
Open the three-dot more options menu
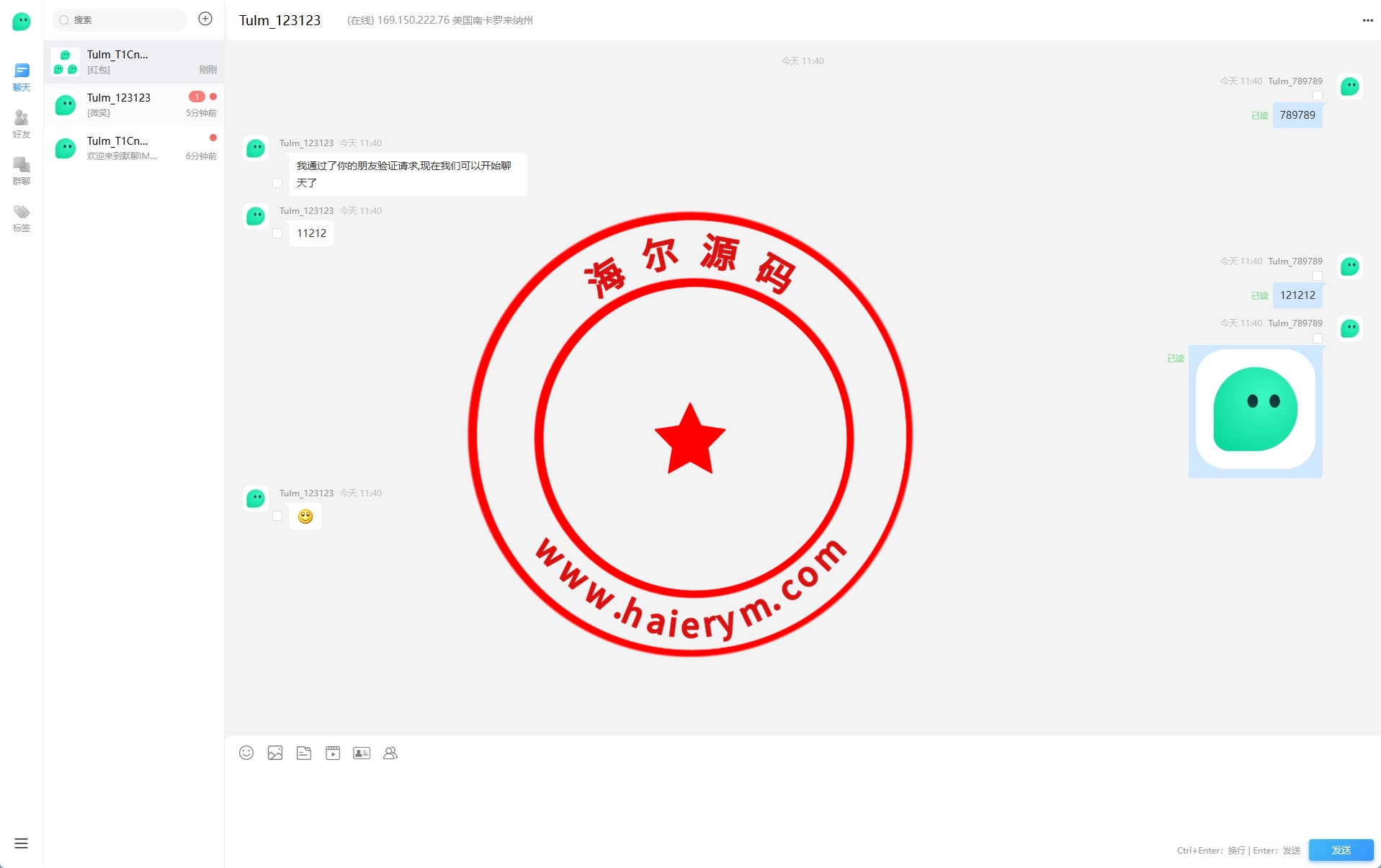(1367, 20)
